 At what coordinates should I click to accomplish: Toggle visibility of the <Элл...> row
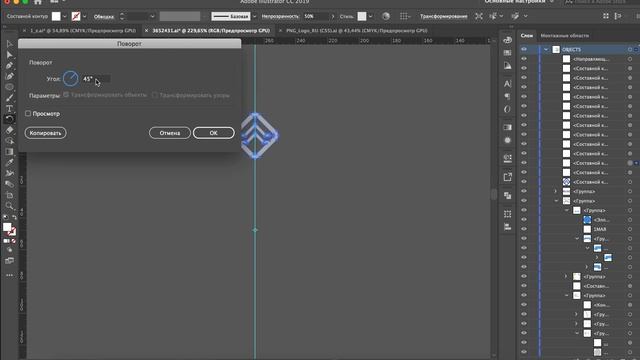pos(524,220)
